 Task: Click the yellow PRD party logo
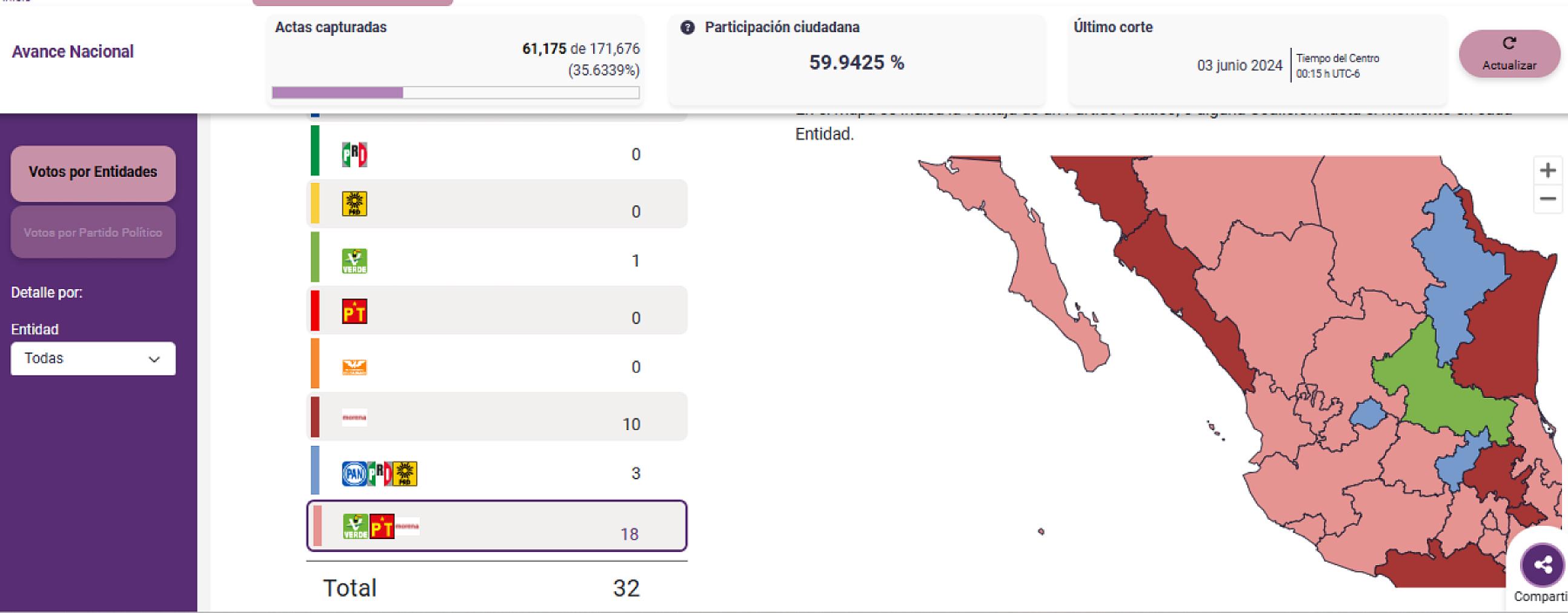click(354, 204)
